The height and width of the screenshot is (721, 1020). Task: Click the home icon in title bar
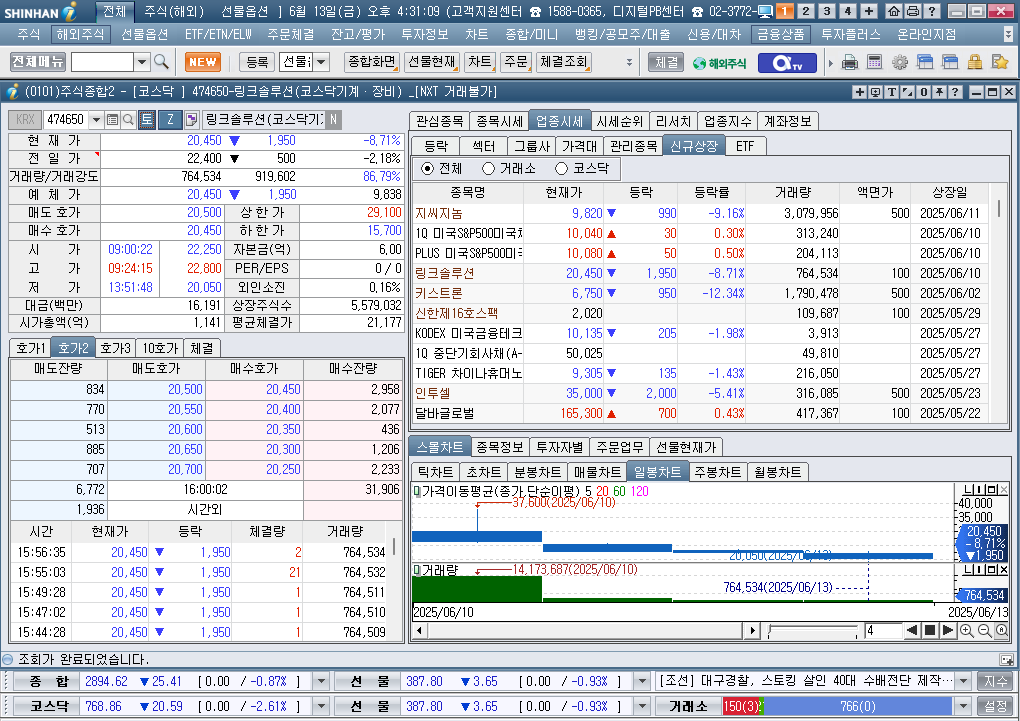pyautogui.click(x=894, y=11)
